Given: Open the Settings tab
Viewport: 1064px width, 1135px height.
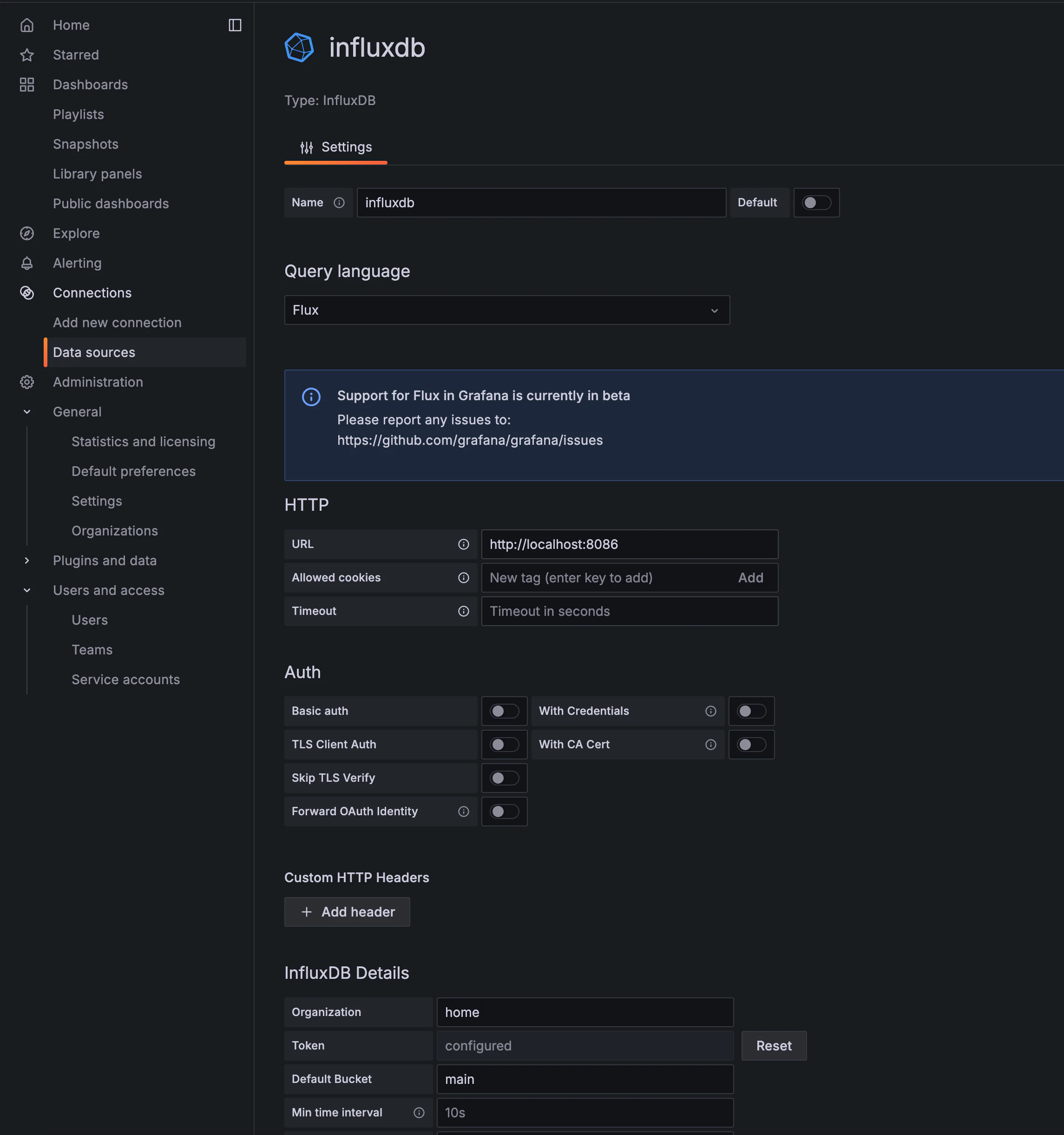Looking at the screenshot, I should click(335, 147).
